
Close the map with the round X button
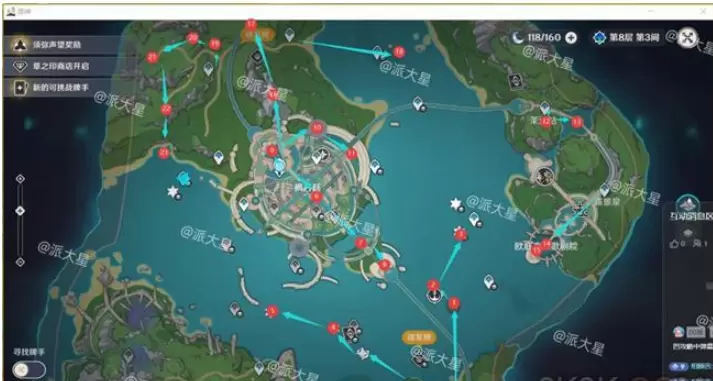click(x=687, y=38)
